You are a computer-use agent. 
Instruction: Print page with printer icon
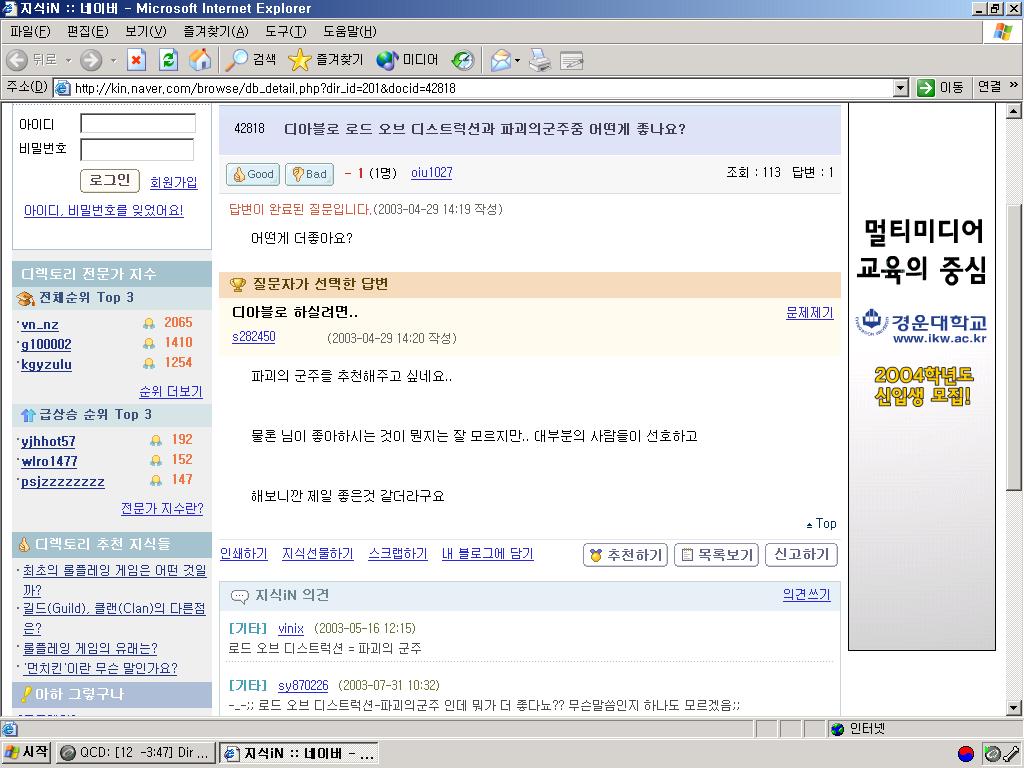(540, 60)
